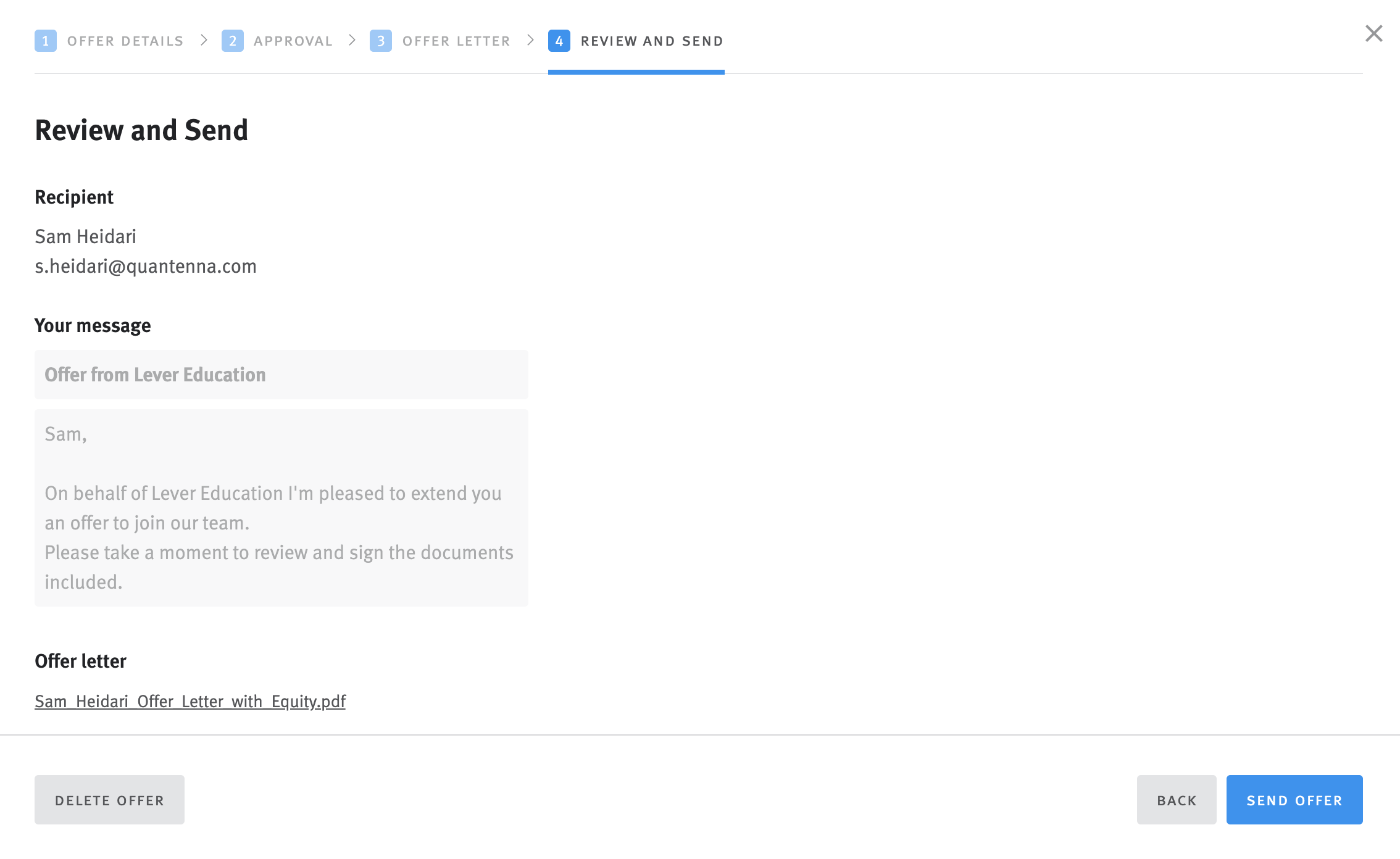This screenshot has width=1400, height=859.
Task: Open Sam_Heidari_Offer_Letter_with_Equity.pdf
Action: [x=190, y=701]
